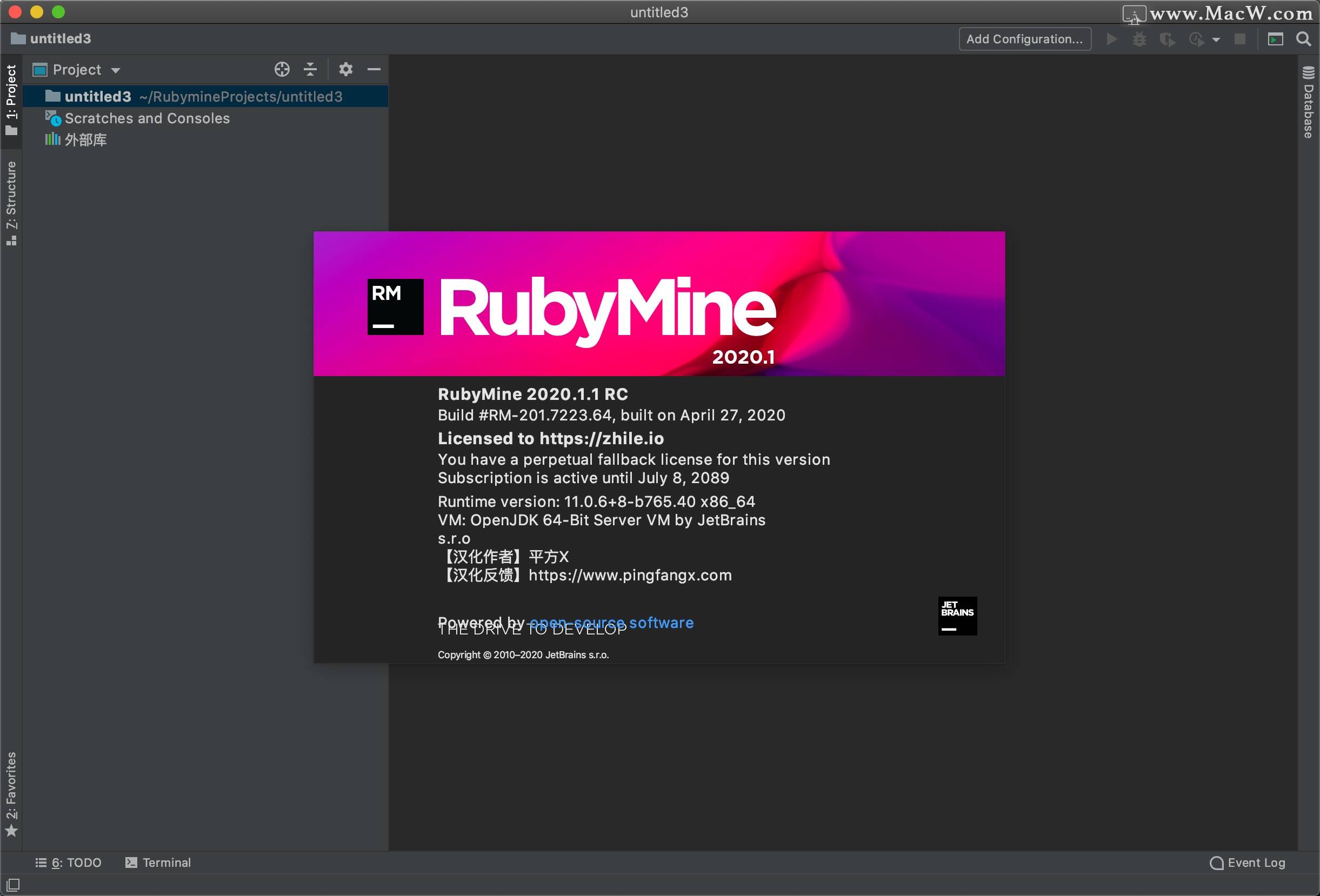Open the 2: Favorites side tab
This screenshot has height=896, width=1320.
(x=11, y=794)
